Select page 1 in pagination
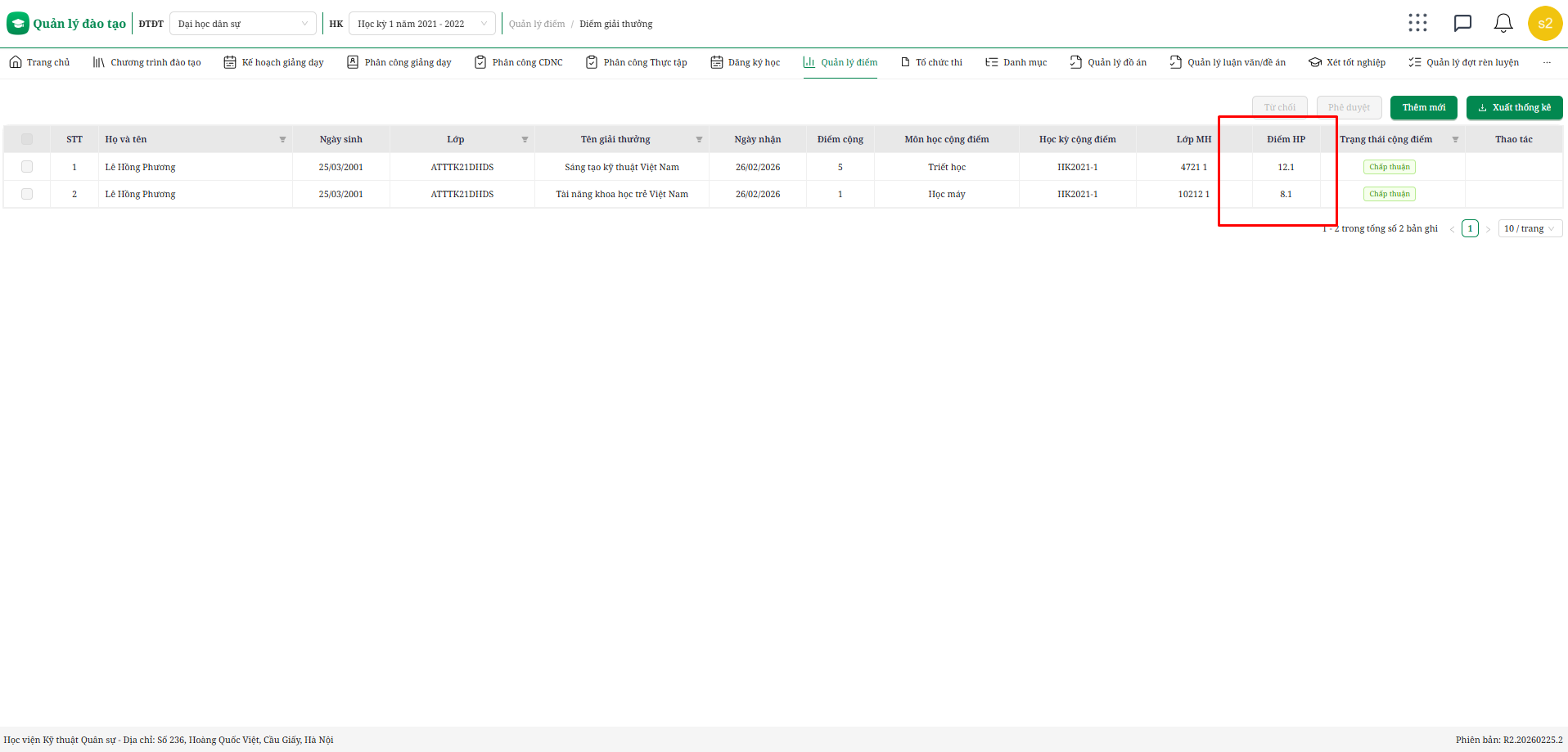 [1470, 229]
